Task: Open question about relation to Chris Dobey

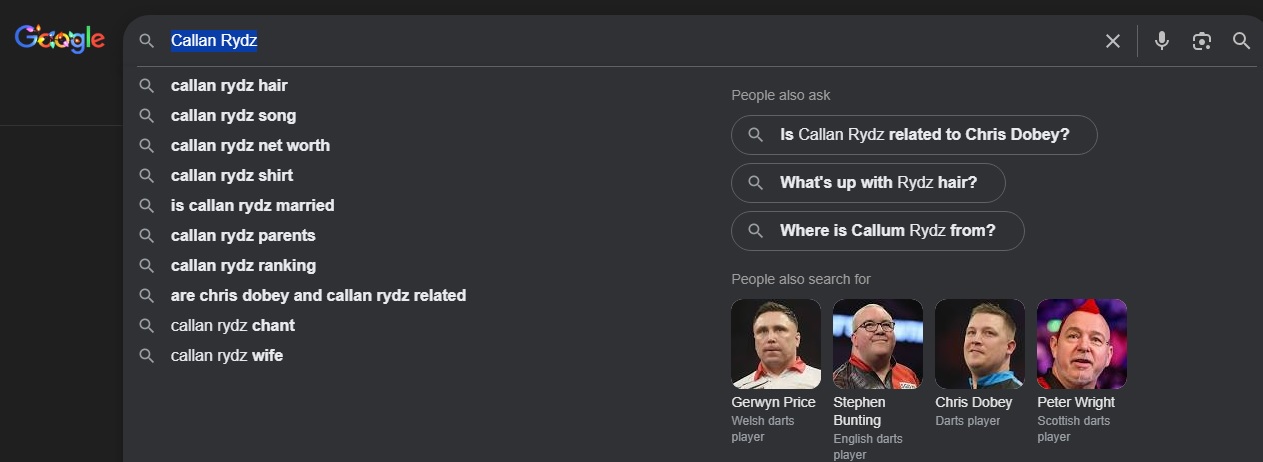Action: (914, 135)
